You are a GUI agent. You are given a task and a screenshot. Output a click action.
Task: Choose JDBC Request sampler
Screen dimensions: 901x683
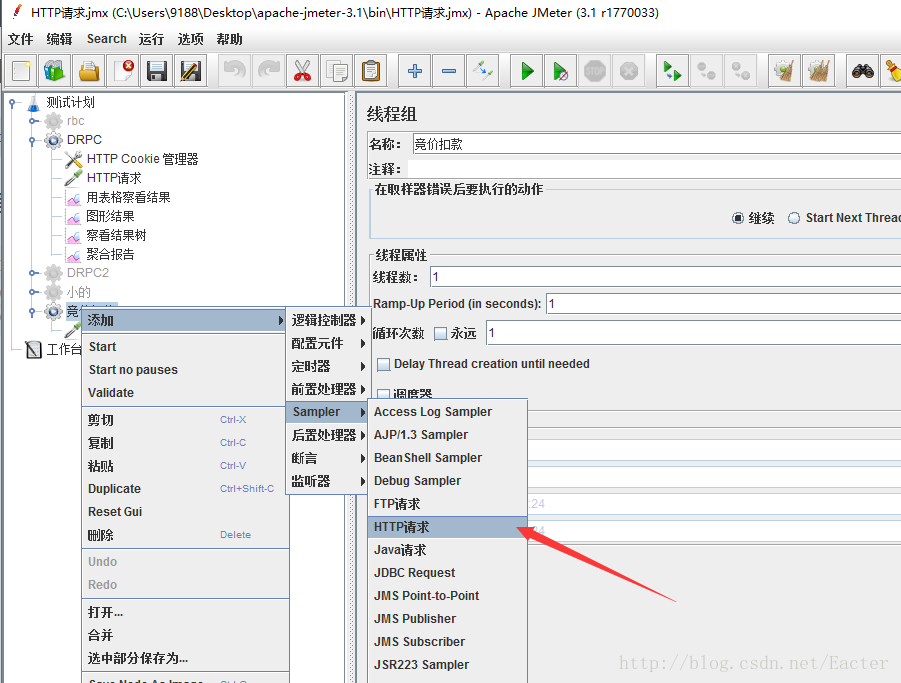tap(448, 573)
